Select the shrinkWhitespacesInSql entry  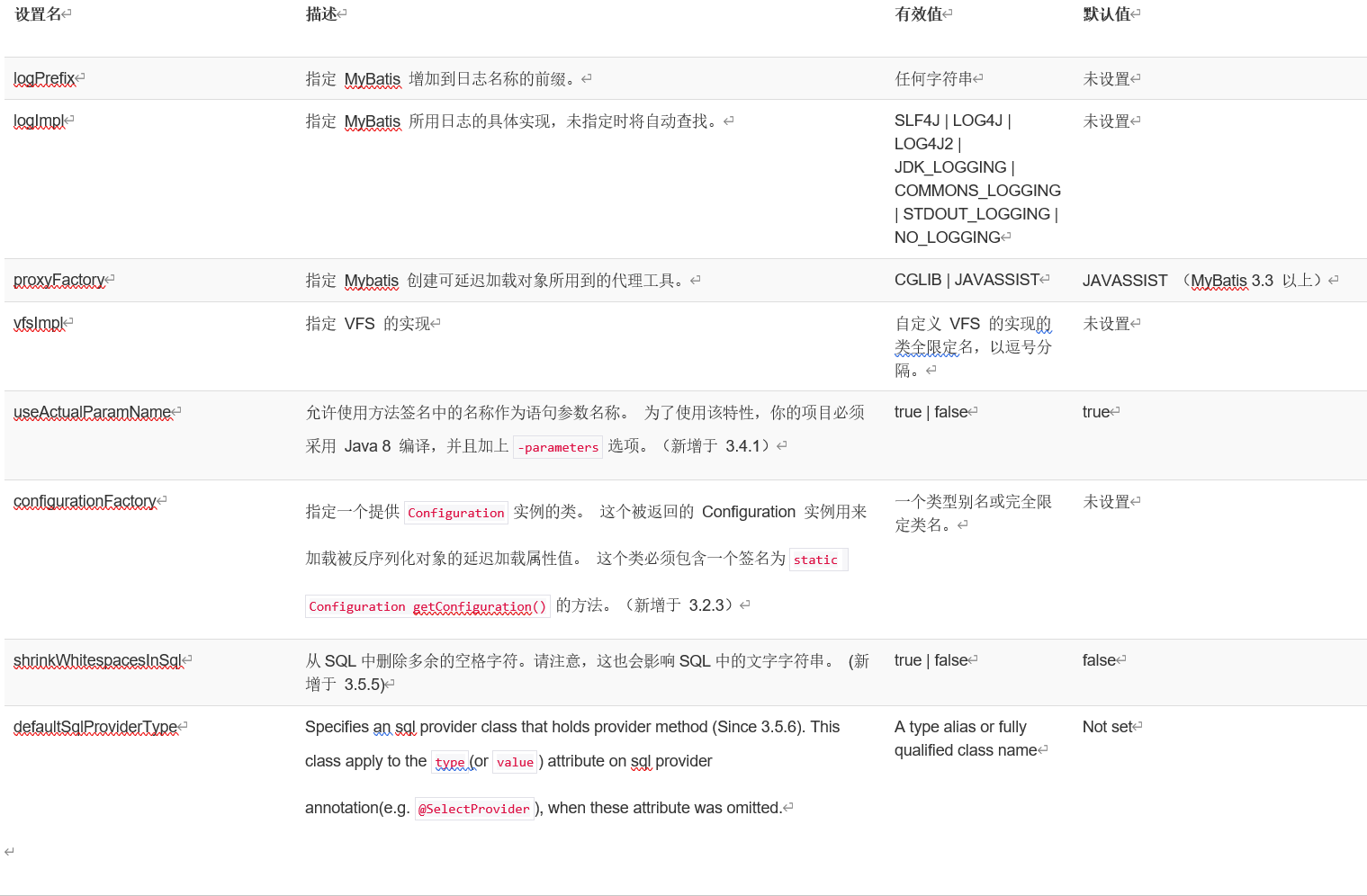(x=97, y=659)
